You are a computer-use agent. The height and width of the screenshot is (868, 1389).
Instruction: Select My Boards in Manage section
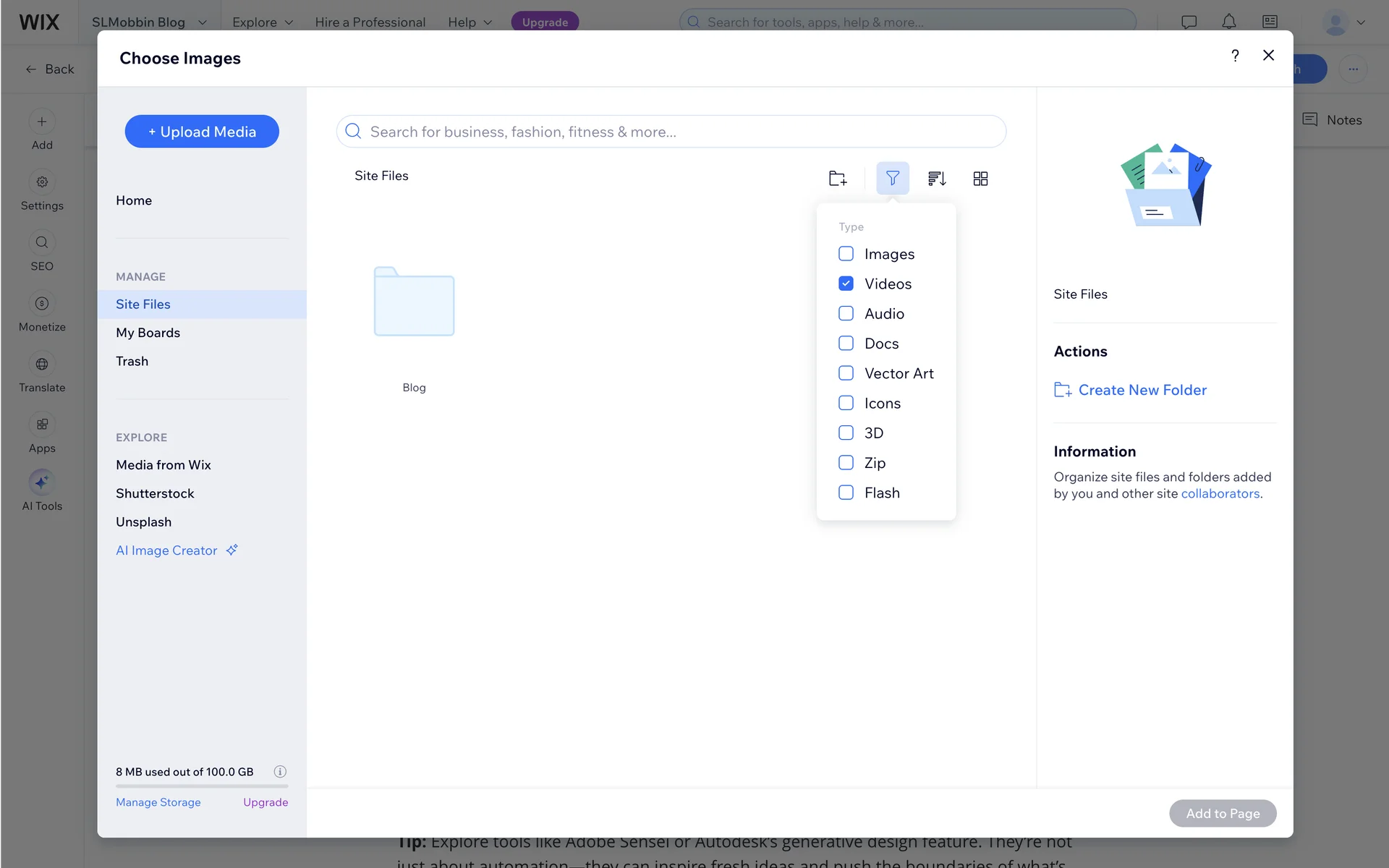pos(148,333)
